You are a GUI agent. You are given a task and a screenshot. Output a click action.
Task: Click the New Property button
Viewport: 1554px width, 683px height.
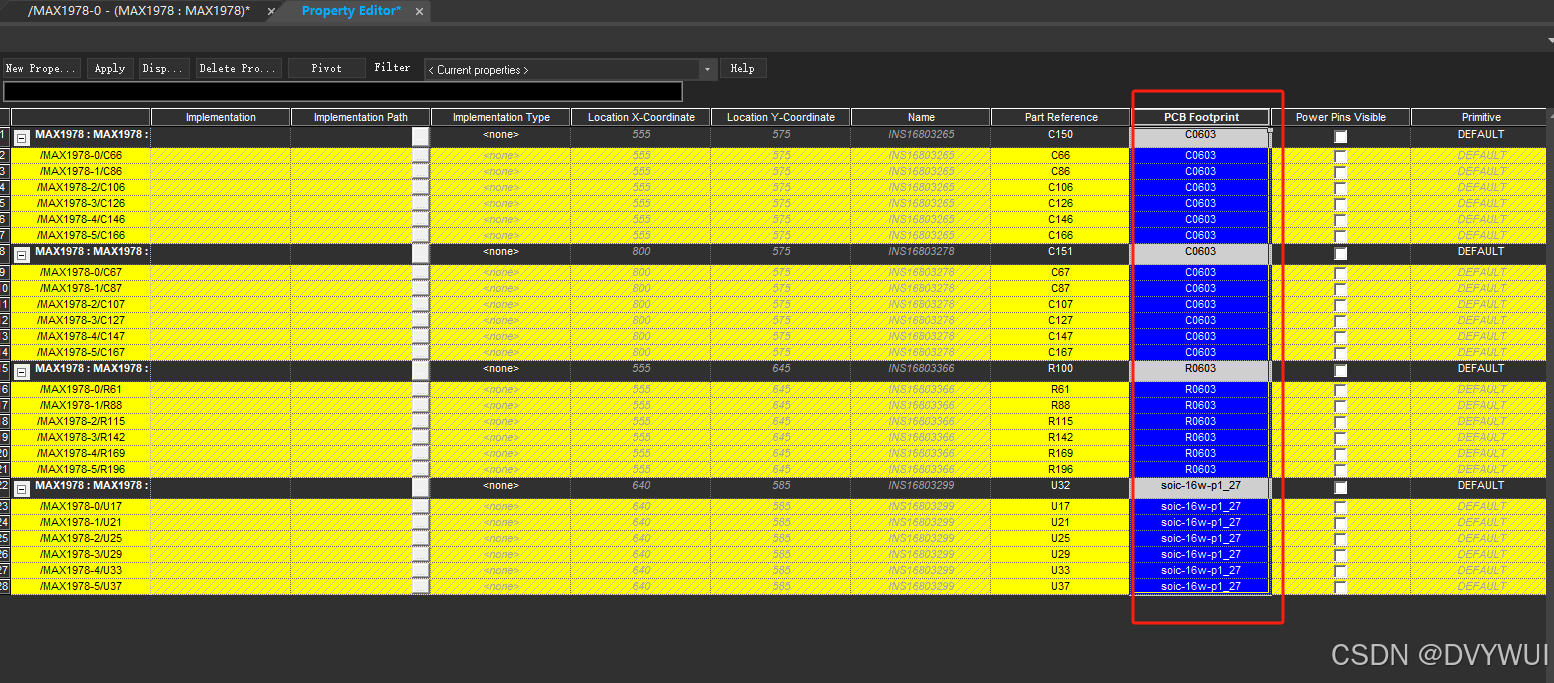[x=41, y=69]
